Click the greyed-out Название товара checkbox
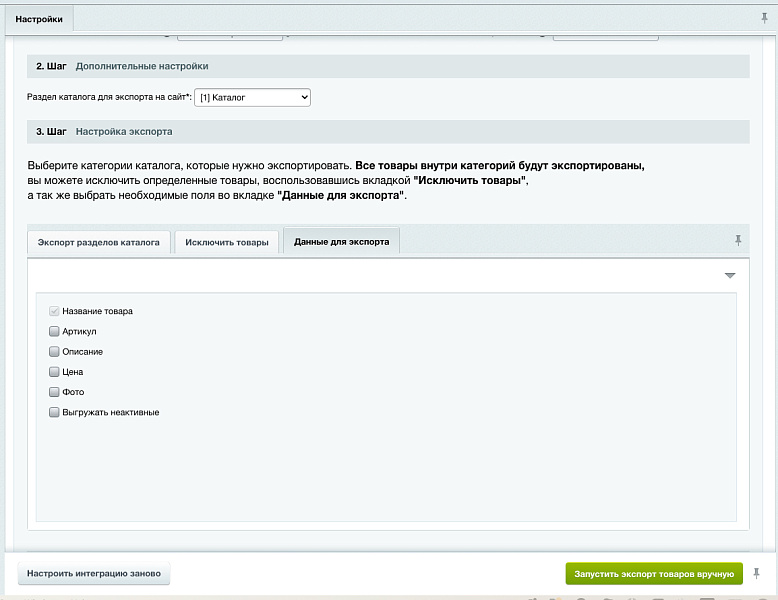This screenshot has height=600, width=778. 54,311
